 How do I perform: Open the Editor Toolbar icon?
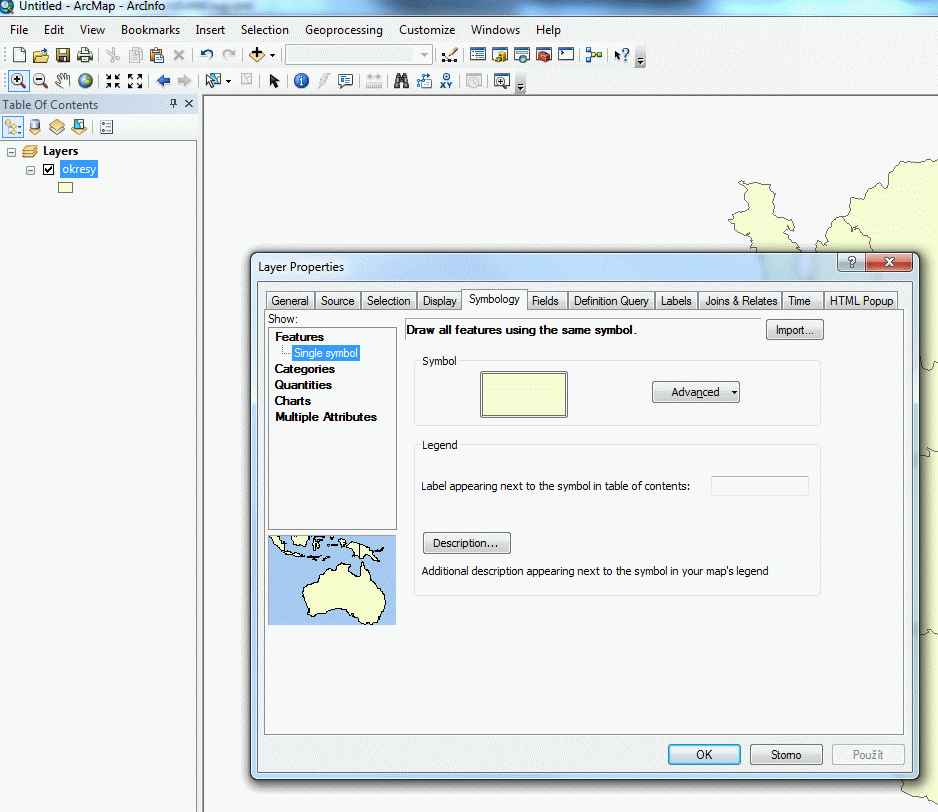click(x=449, y=55)
